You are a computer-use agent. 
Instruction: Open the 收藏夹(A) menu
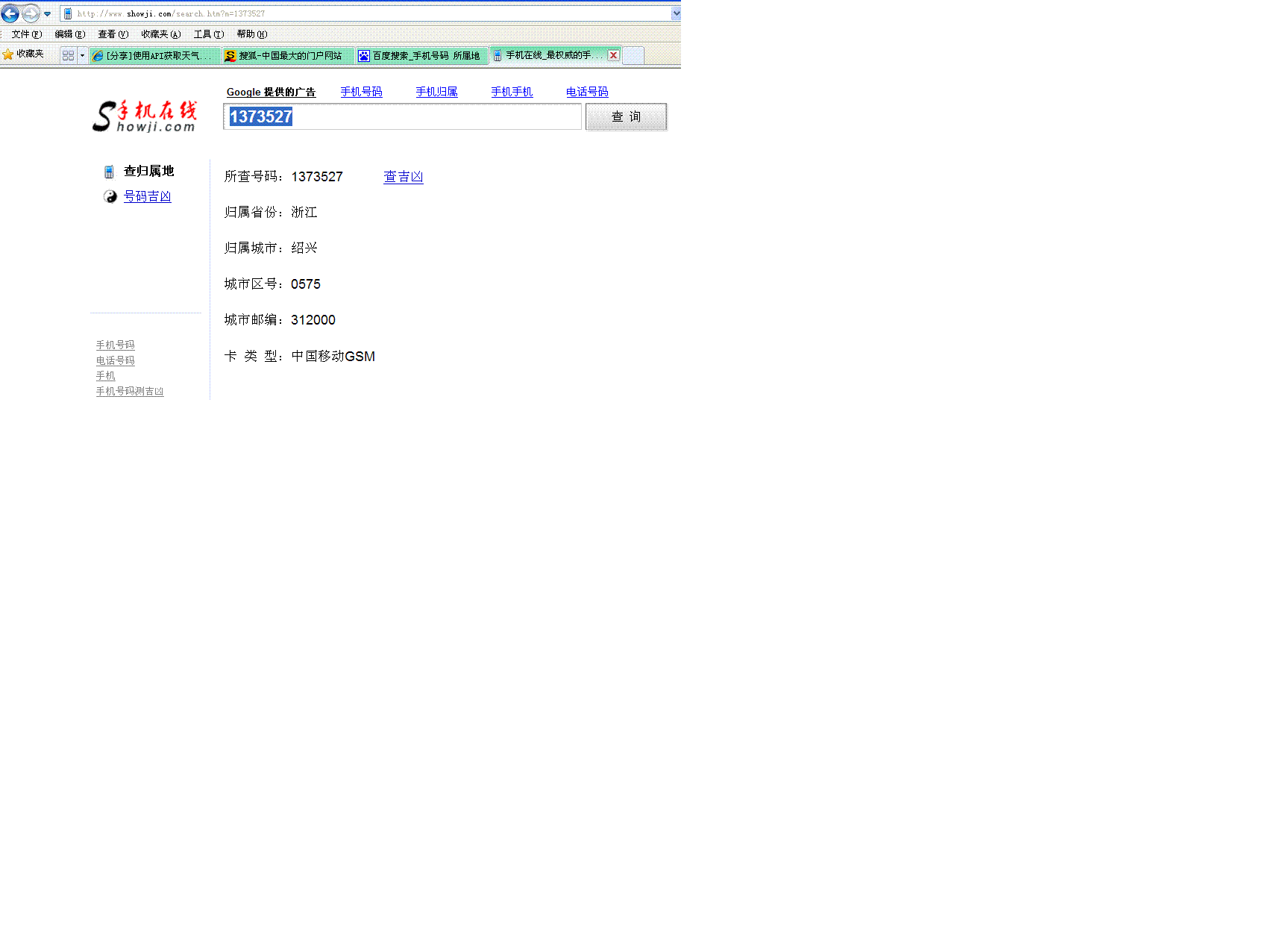point(160,34)
